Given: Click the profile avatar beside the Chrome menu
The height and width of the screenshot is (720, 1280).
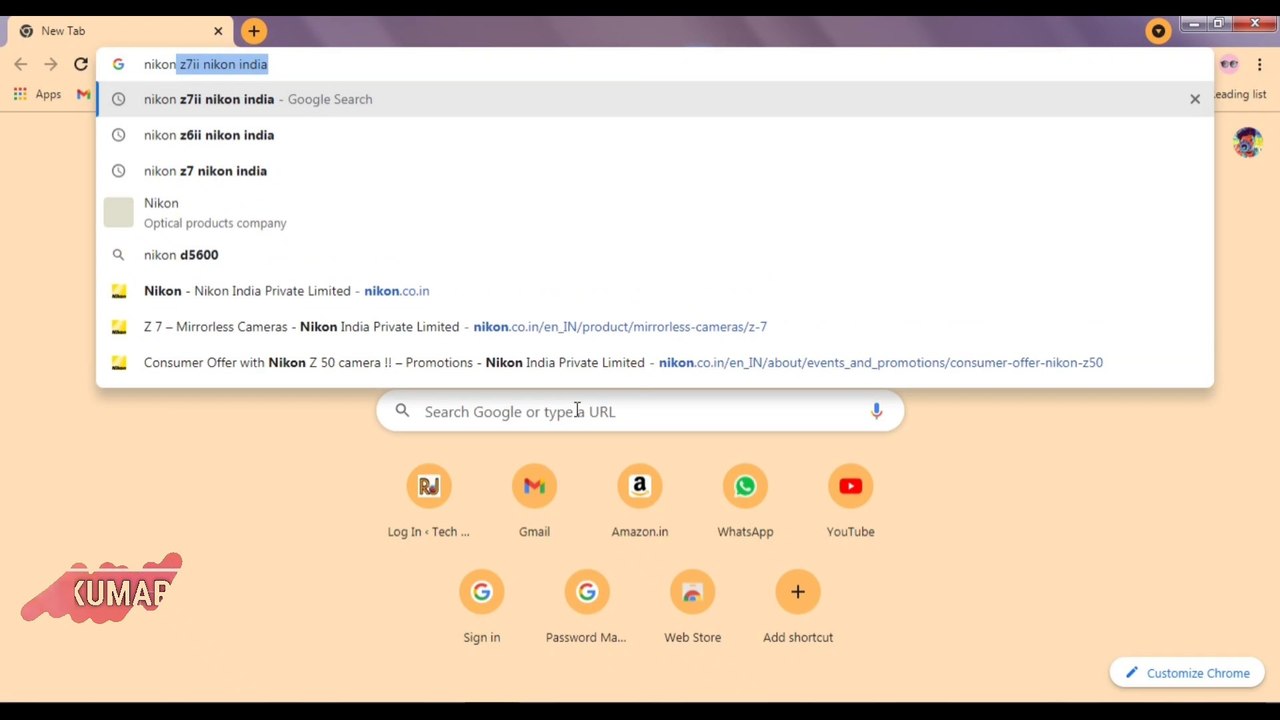Looking at the screenshot, I should (x=1229, y=64).
